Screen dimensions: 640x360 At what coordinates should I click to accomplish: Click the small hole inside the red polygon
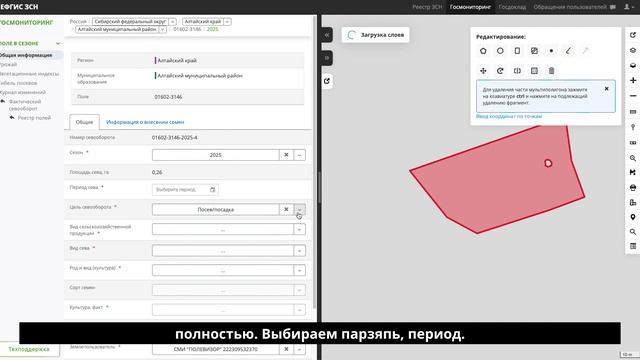pyautogui.click(x=548, y=163)
